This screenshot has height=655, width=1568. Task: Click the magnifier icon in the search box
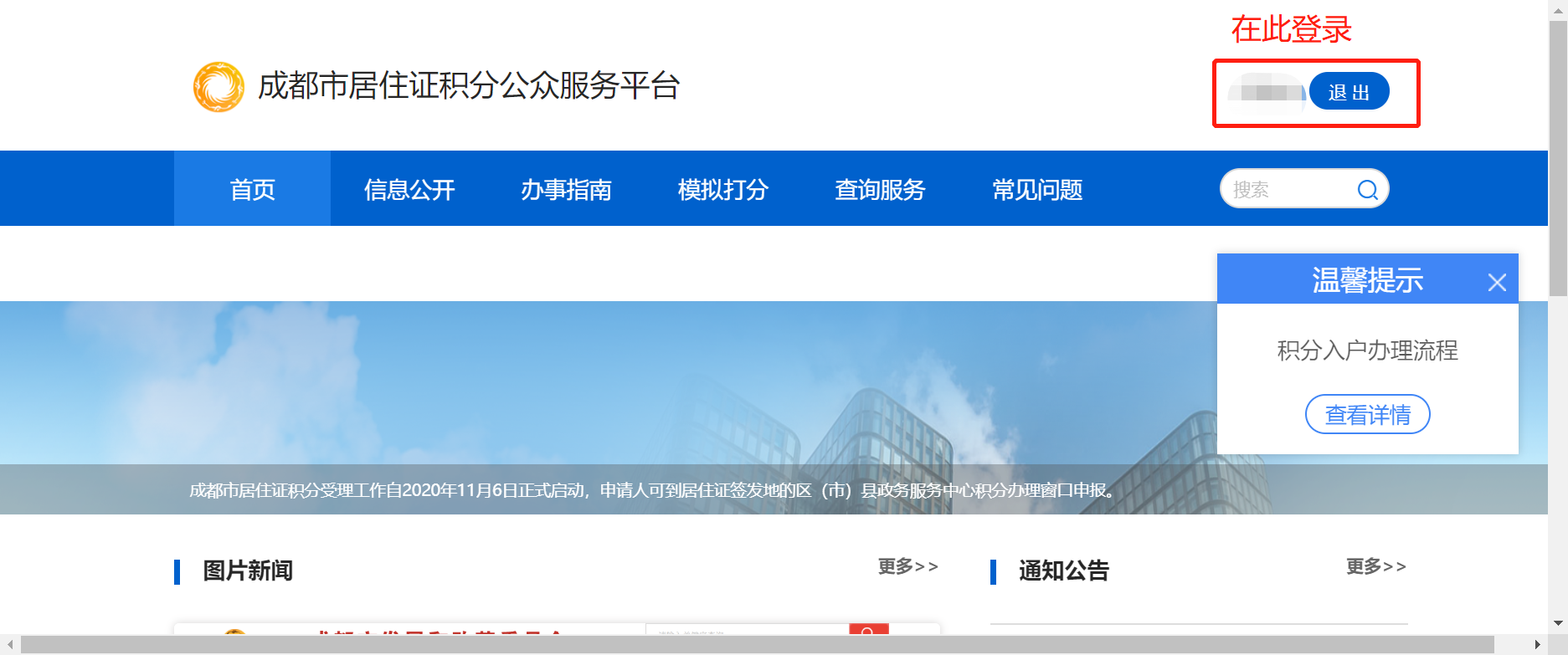point(1367,190)
